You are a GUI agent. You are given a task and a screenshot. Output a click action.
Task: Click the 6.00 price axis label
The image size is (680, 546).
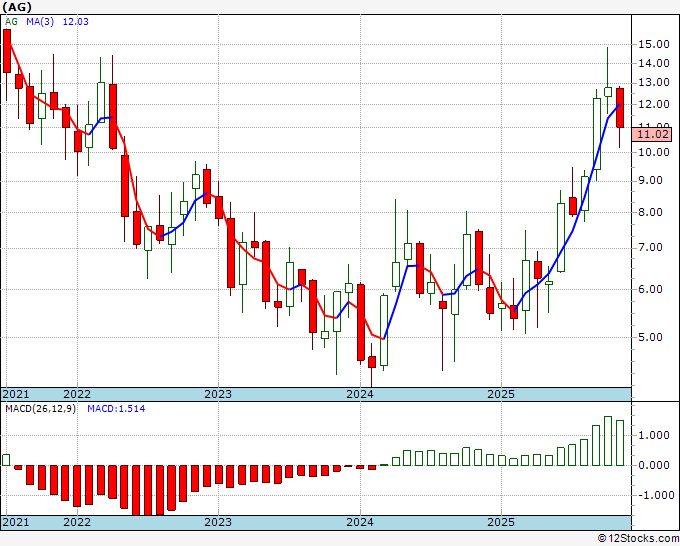pyautogui.click(x=651, y=289)
